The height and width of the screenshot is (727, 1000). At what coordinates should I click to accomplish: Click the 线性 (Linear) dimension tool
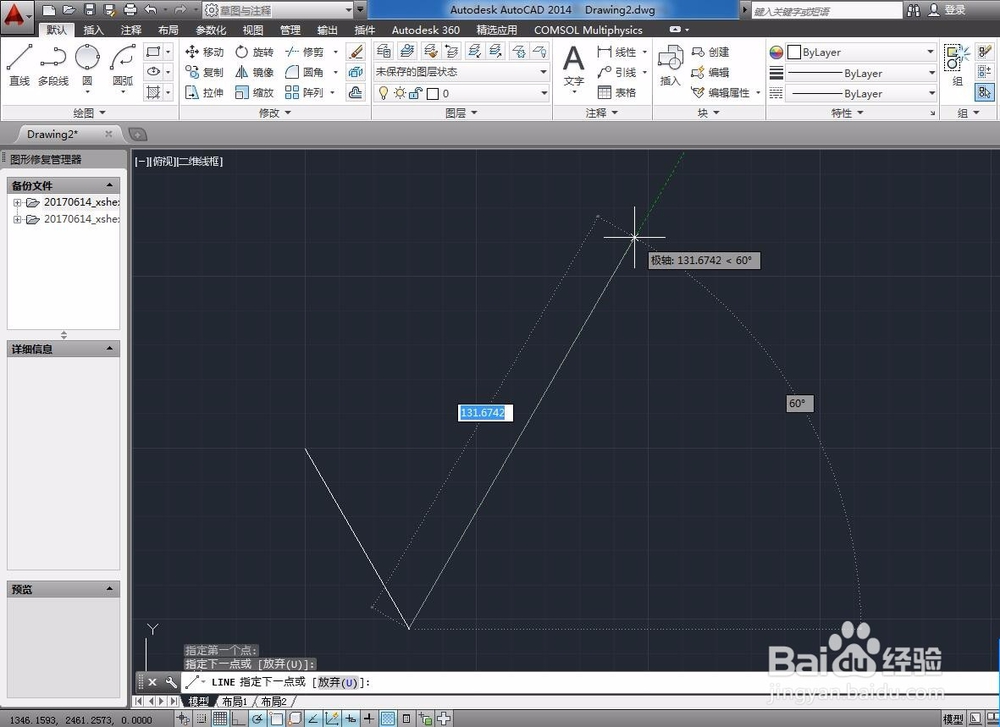pyautogui.click(x=617, y=52)
